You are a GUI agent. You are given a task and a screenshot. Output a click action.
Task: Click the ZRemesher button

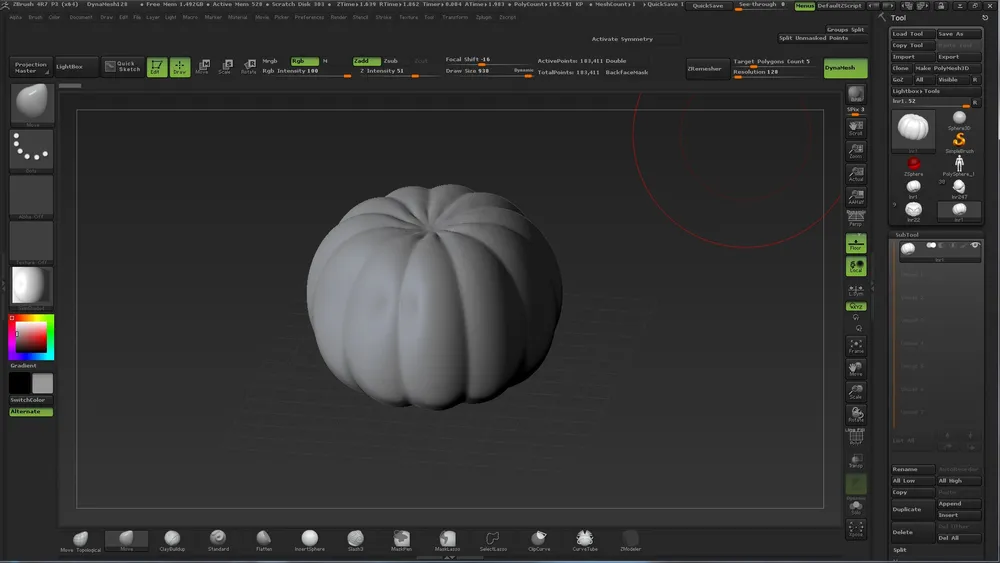[x=705, y=68]
